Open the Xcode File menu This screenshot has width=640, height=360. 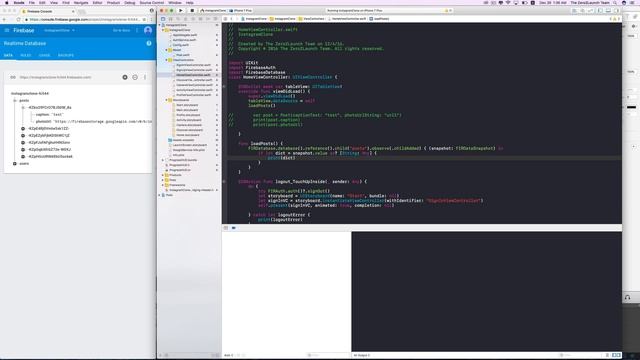(31, 2)
